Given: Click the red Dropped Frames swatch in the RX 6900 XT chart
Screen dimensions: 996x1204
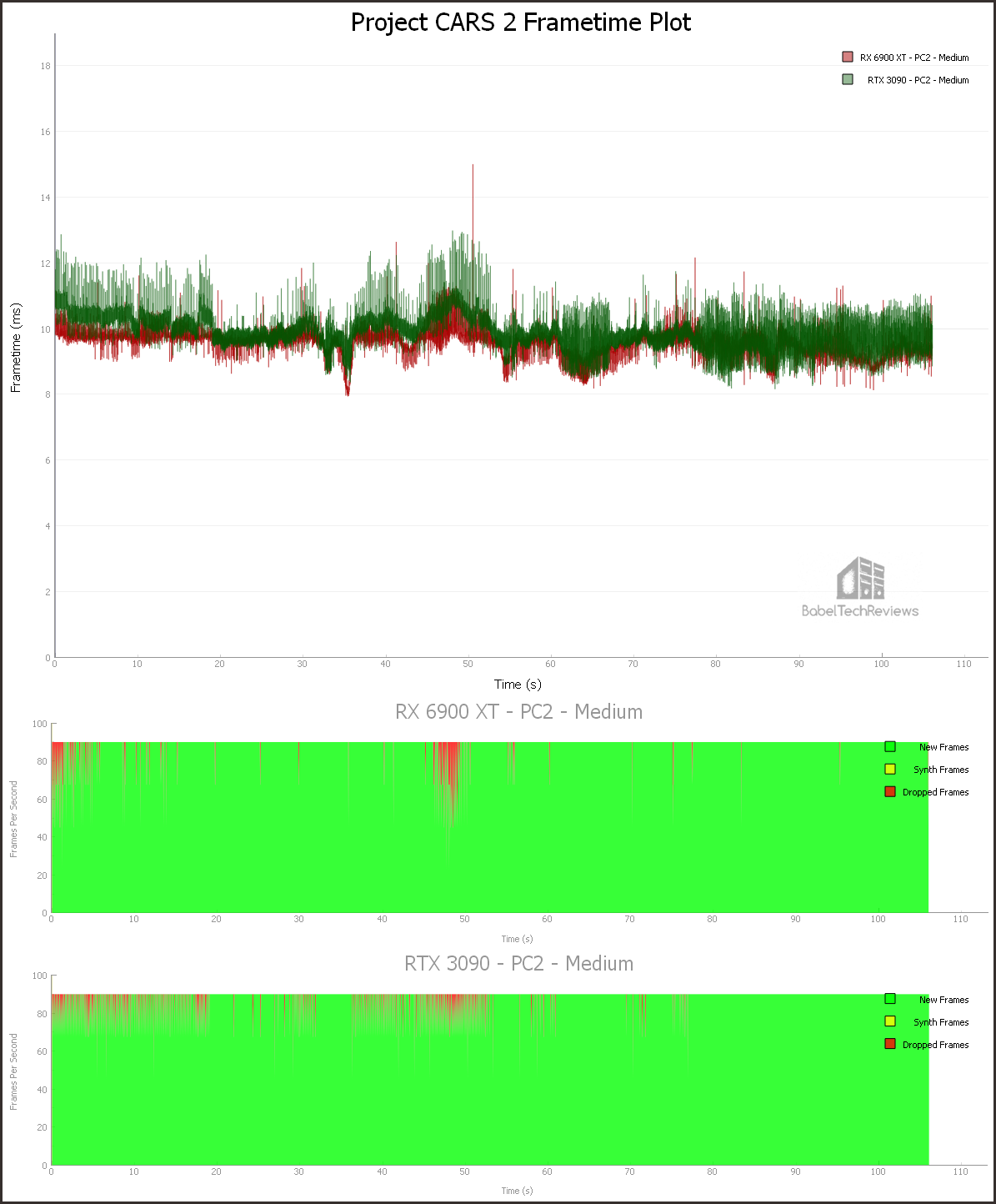Looking at the screenshot, I should pyautogui.click(x=890, y=791).
